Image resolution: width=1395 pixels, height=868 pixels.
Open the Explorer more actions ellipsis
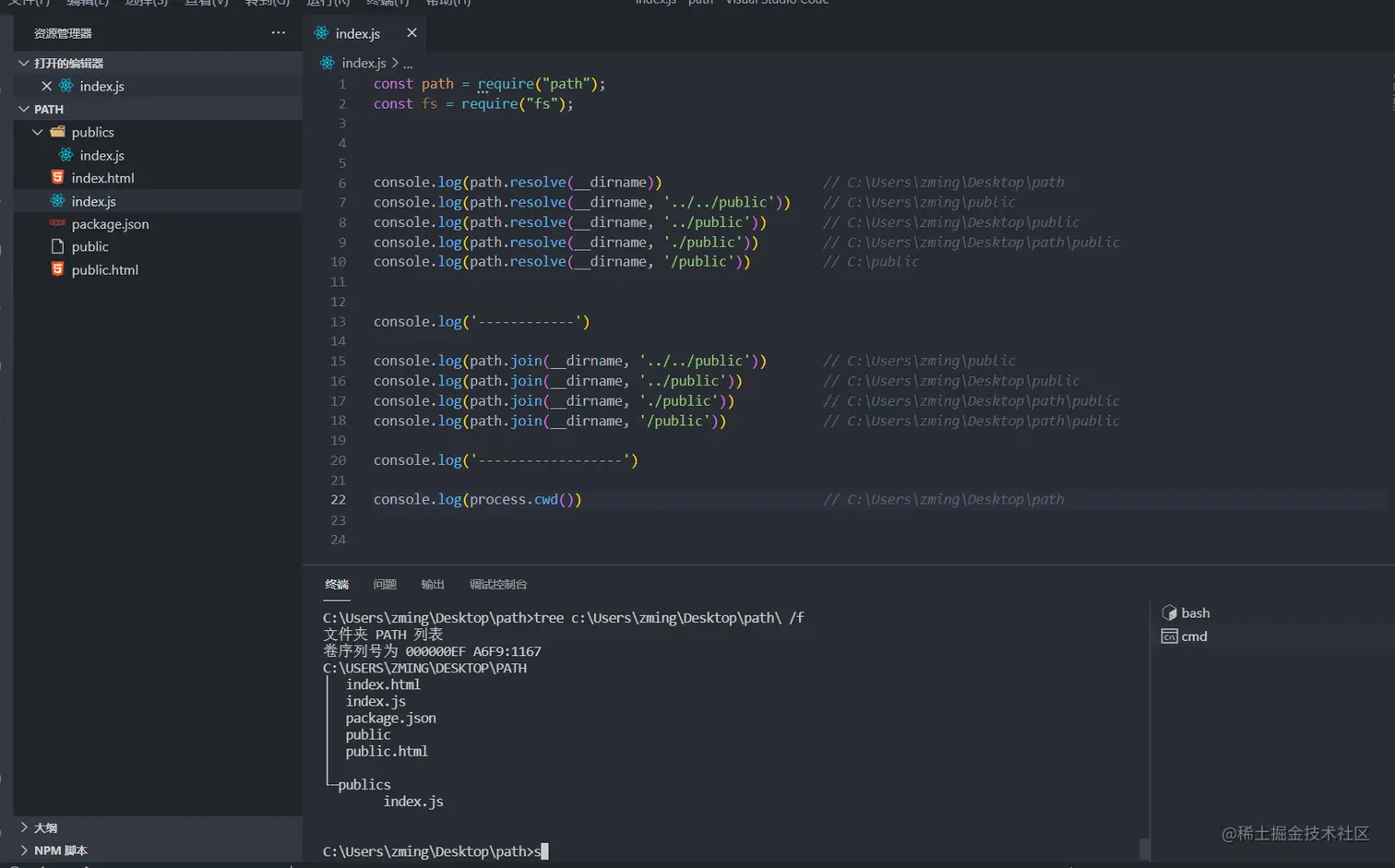coord(278,32)
